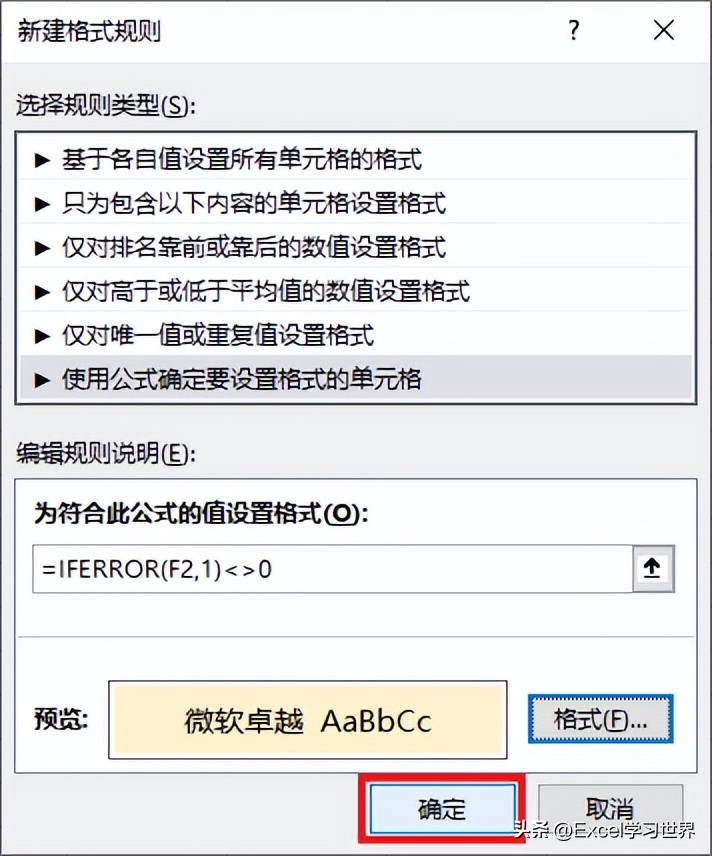The height and width of the screenshot is (856, 712).
Task: Click the 微软卓越 AaBbCc preview swatch
Action: coord(308,721)
